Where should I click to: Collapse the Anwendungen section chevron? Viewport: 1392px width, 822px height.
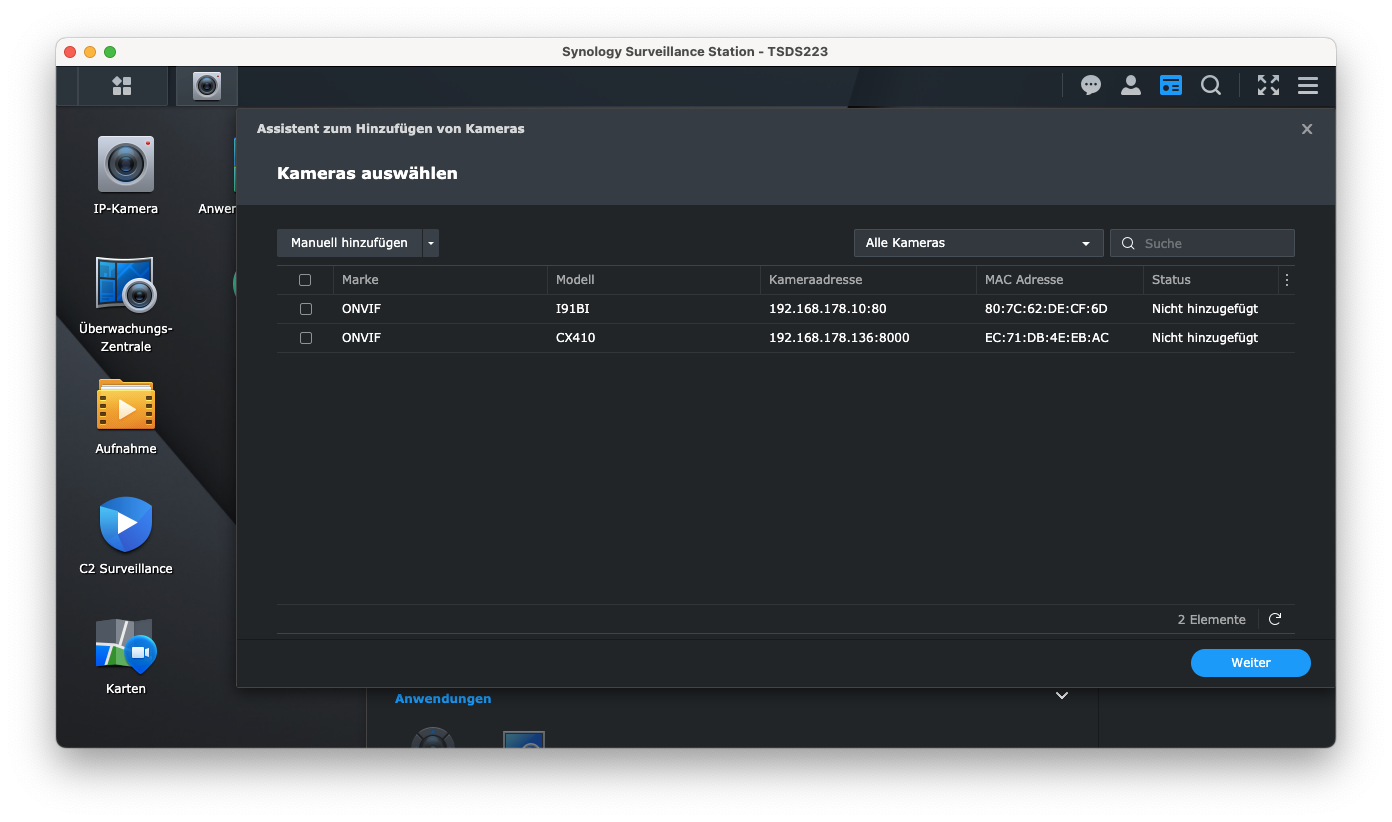1062,696
